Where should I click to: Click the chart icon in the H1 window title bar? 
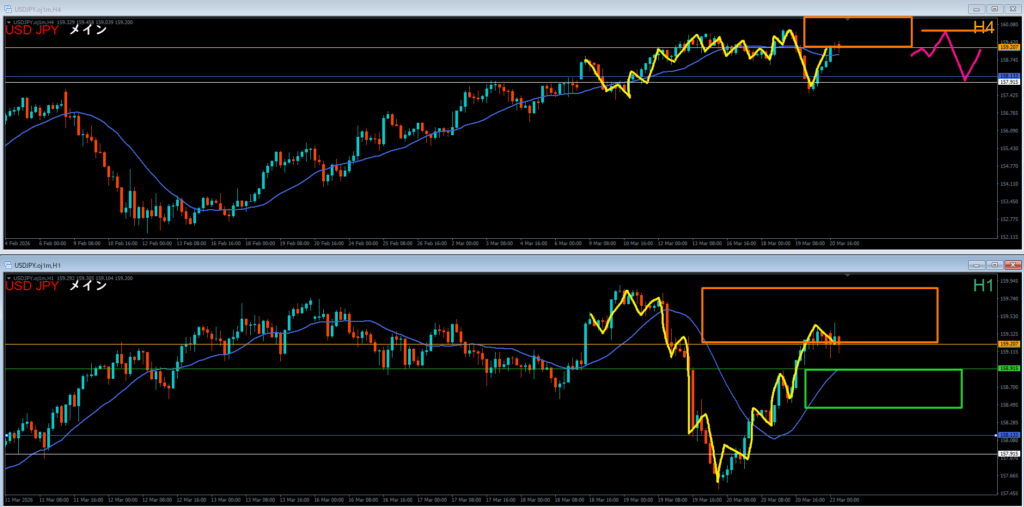click(8, 265)
